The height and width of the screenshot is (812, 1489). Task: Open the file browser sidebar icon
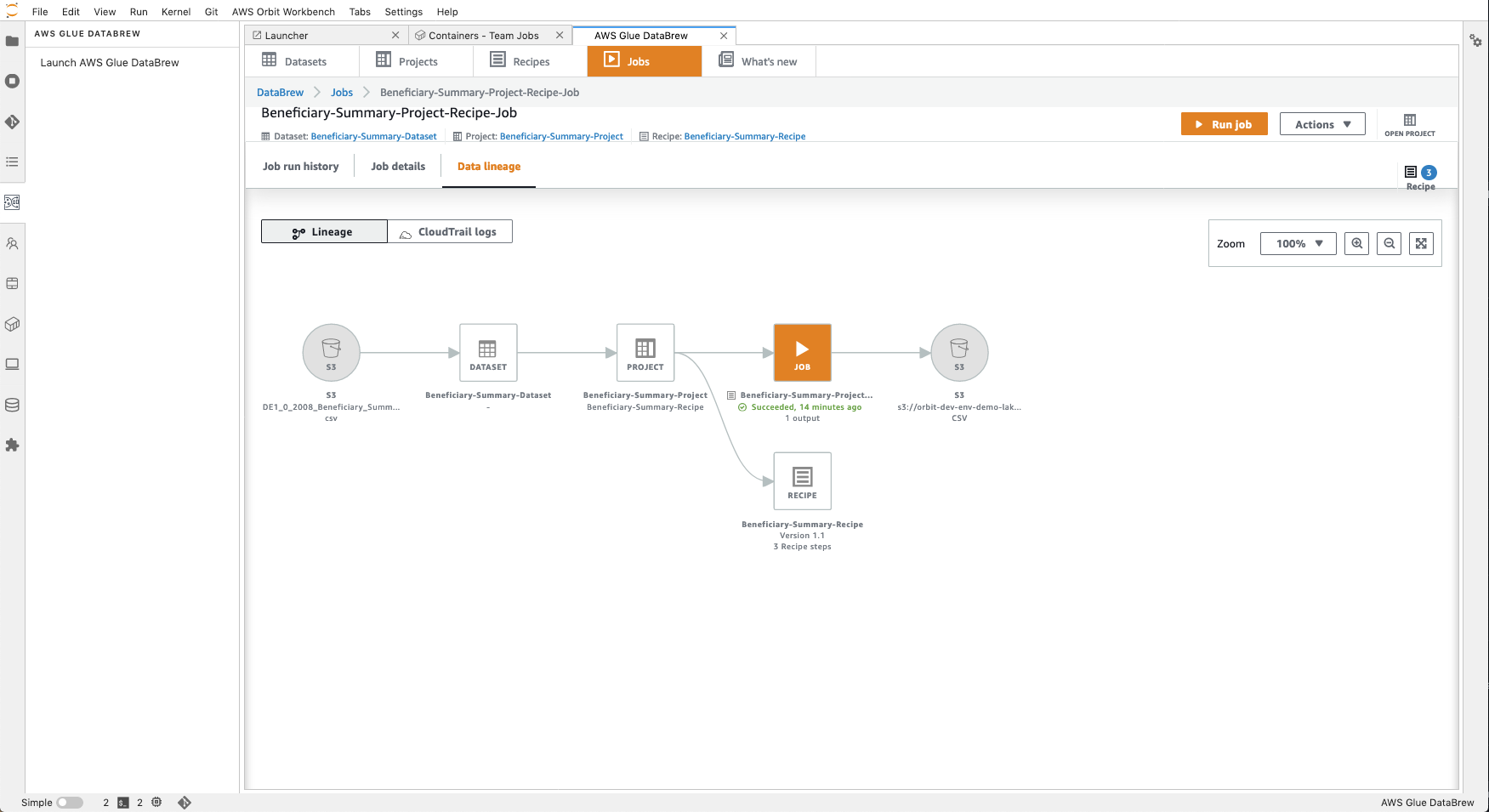[x=12, y=41]
